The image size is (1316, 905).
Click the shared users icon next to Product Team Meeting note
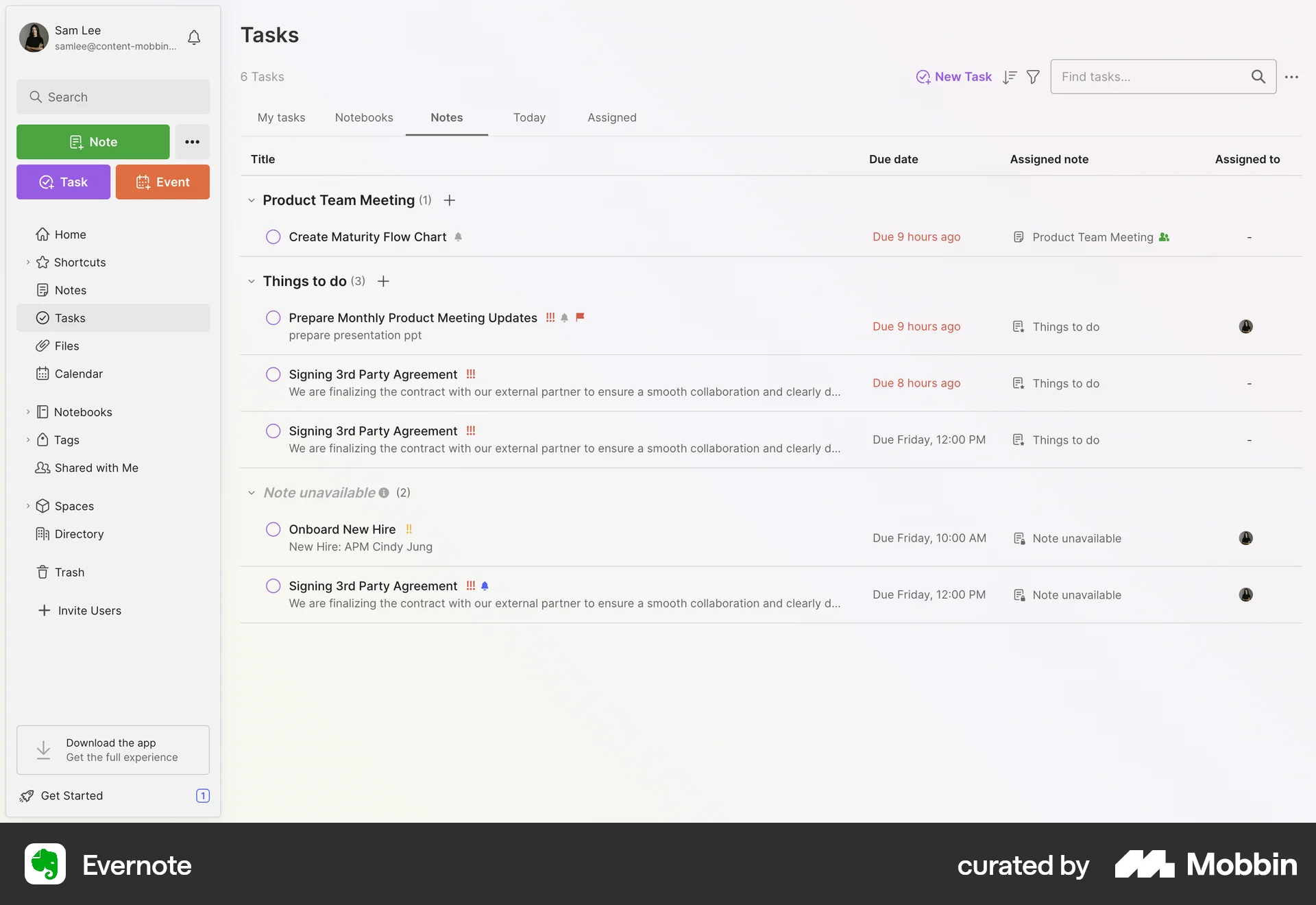point(1164,237)
